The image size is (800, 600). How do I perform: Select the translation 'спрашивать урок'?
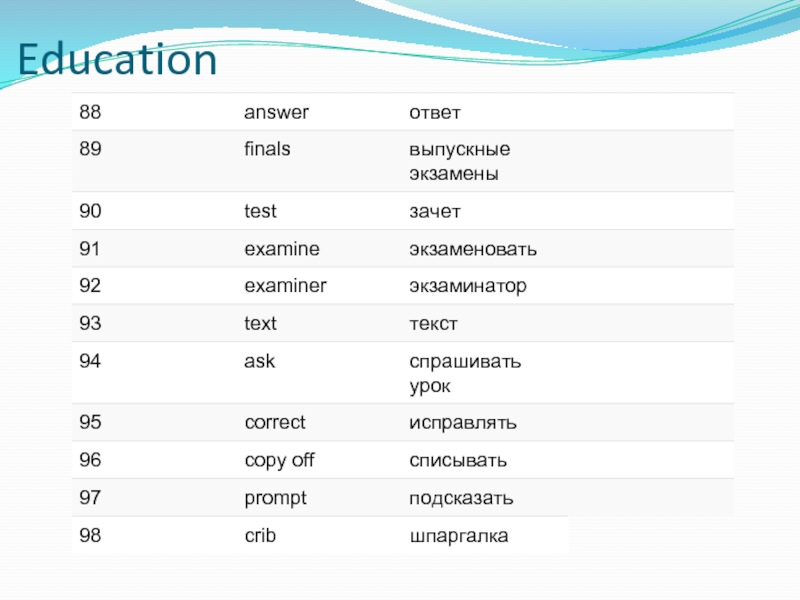click(x=465, y=374)
